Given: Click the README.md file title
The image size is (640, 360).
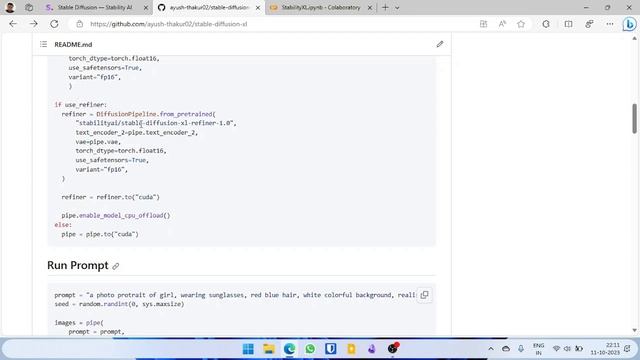Looking at the screenshot, I should pos(73,44).
